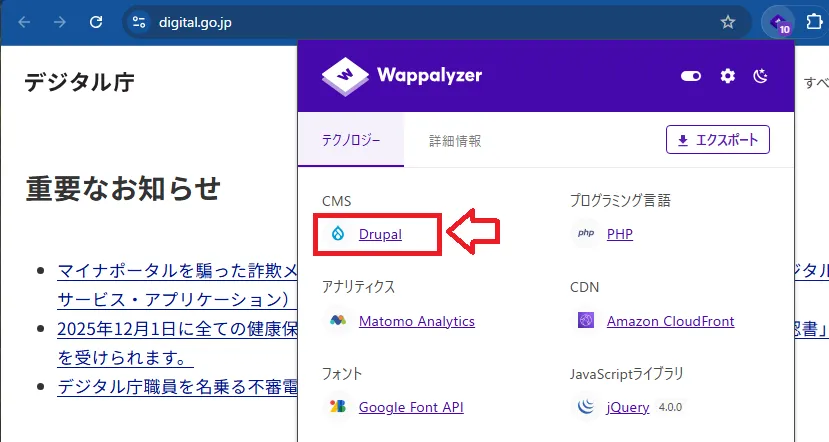Click the Wappalyzer extension icon in toolbar
Image resolution: width=829 pixels, height=442 pixels.
tap(779, 23)
